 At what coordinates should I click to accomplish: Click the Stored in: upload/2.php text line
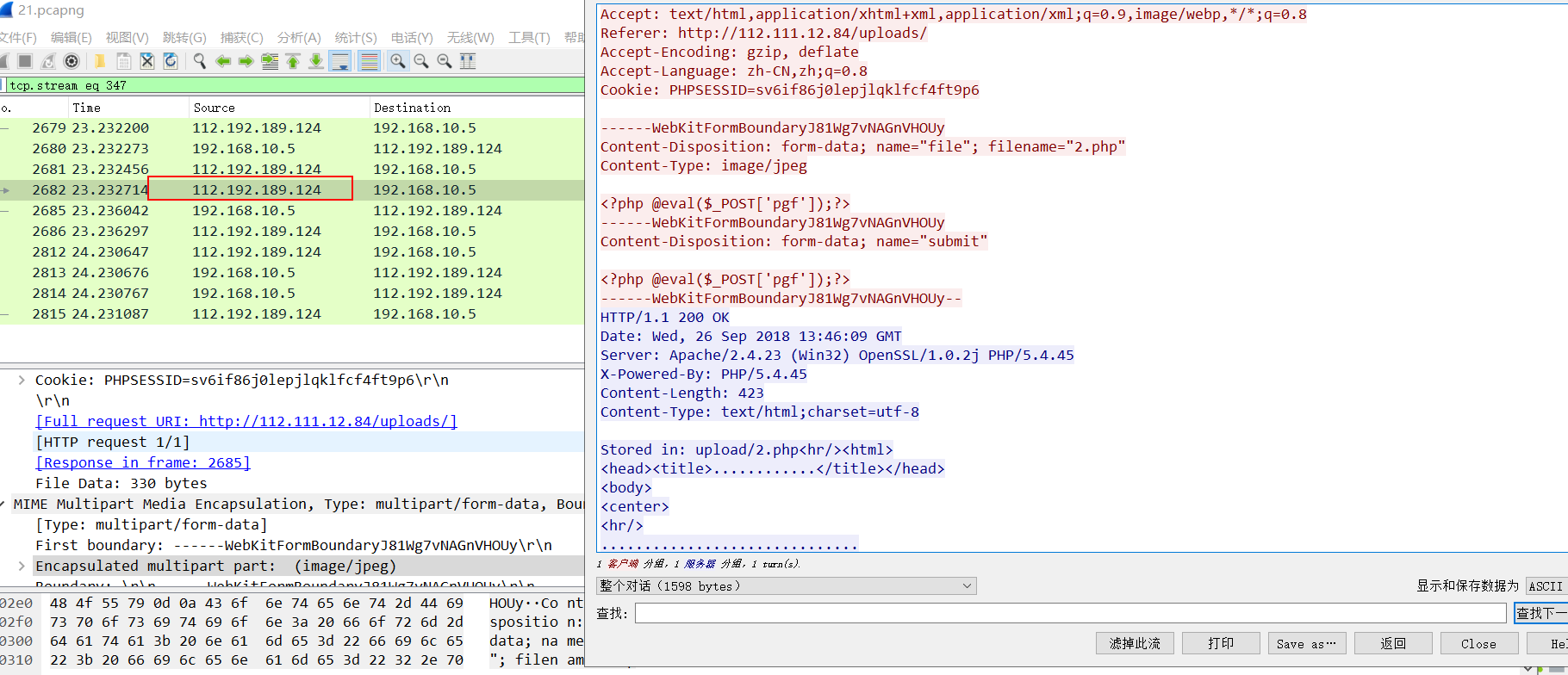pos(746,449)
